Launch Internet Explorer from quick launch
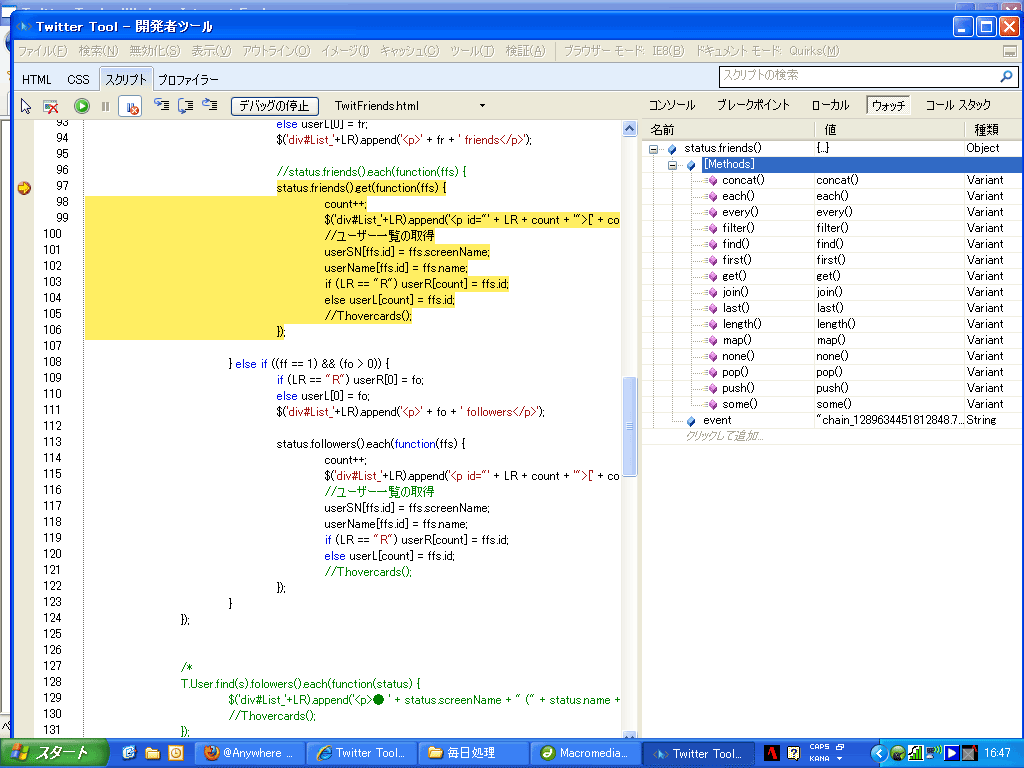Screen dimensions: 1024x768 click(x=129, y=753)
